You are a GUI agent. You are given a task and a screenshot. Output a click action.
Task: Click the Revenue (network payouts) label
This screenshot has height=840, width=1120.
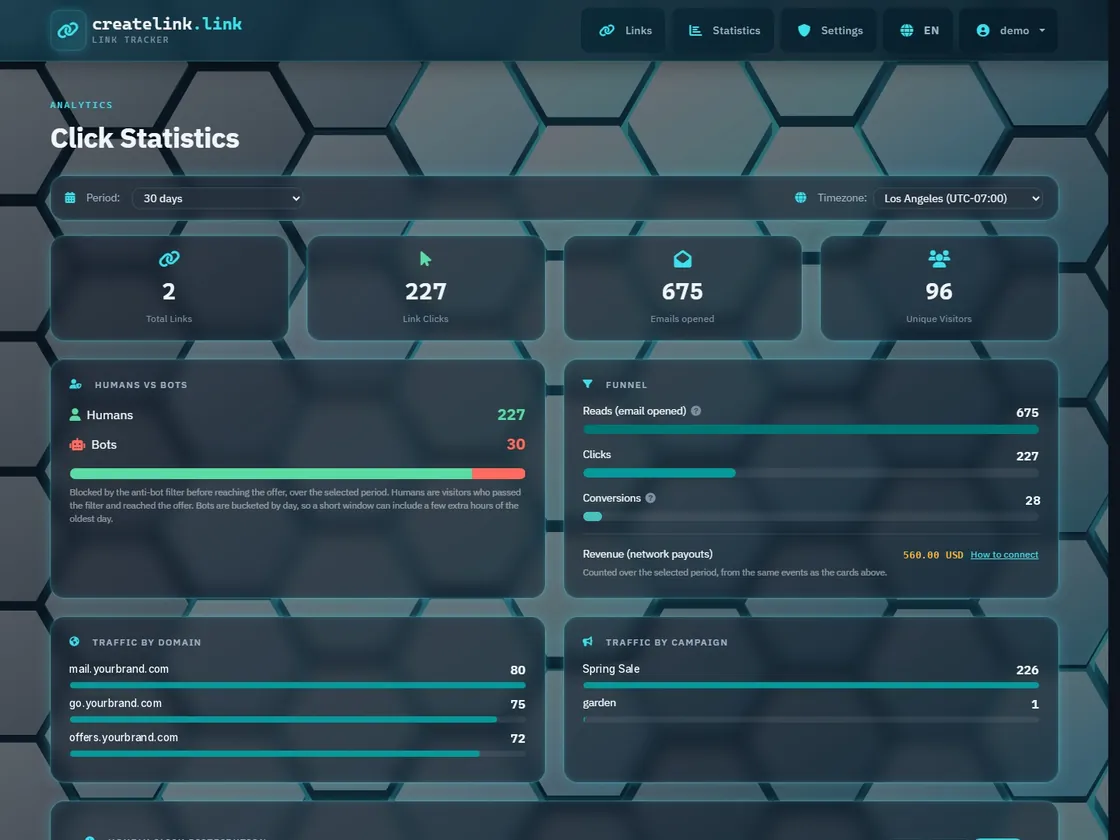click(x=647, y=554)
